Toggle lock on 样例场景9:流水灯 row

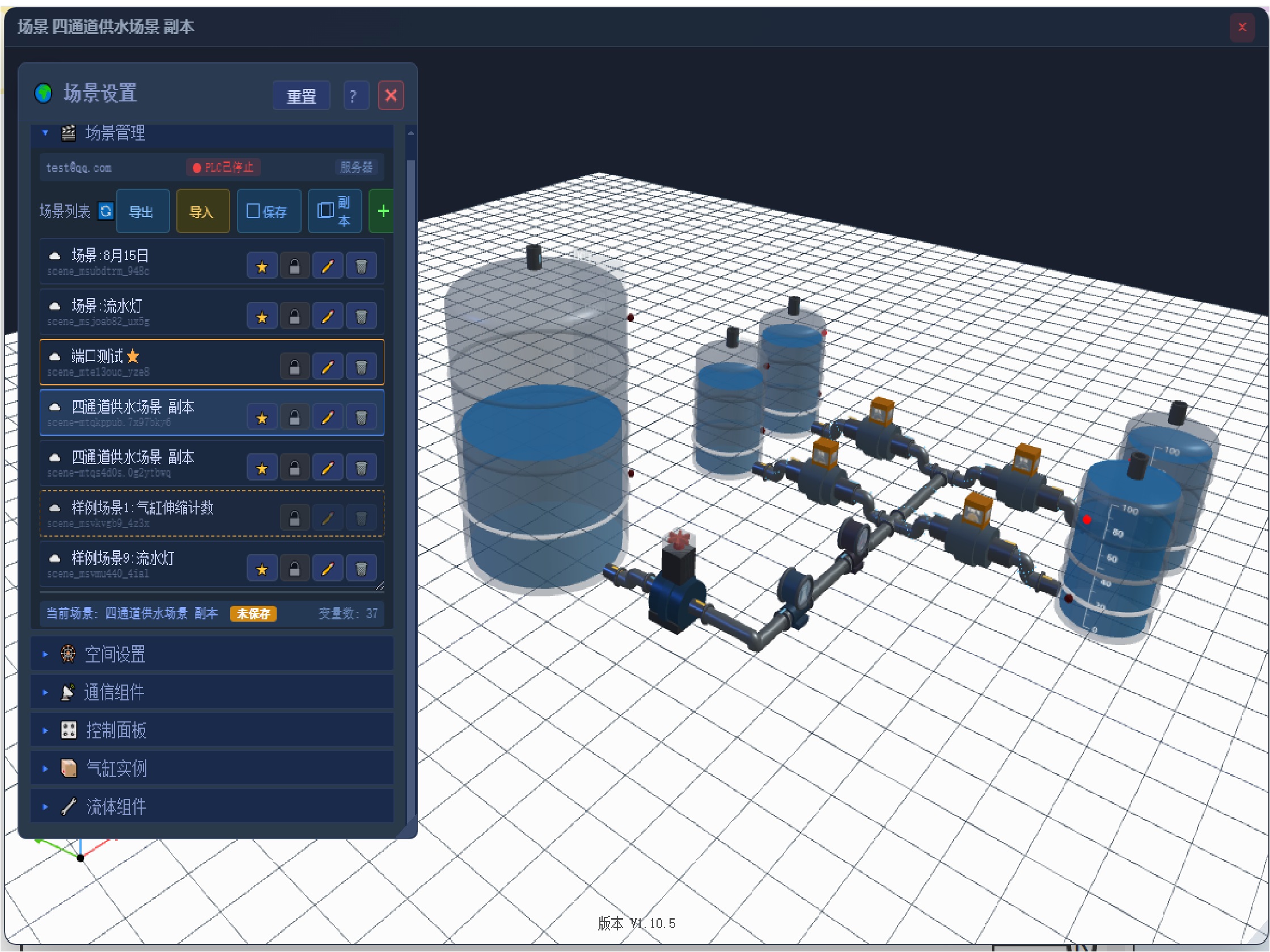[294, 569]
